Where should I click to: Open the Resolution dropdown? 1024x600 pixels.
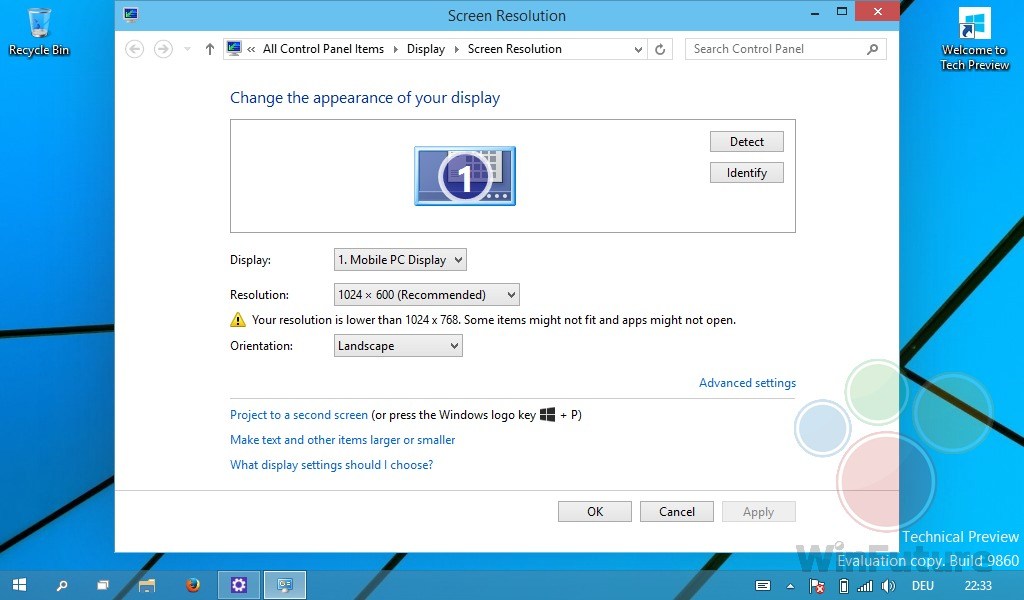coord(426,294)
